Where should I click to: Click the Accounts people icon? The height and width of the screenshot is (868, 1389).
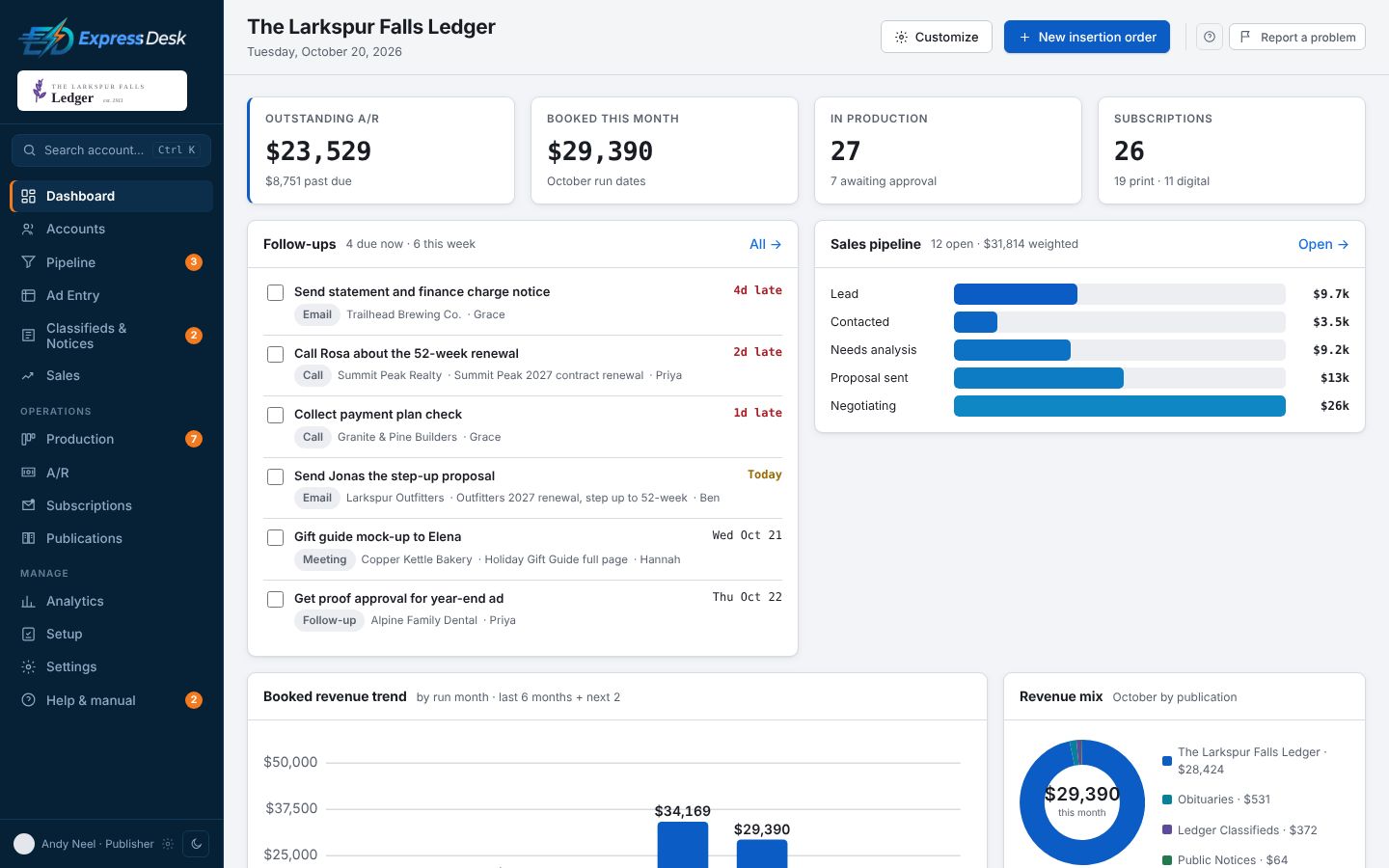28,229
